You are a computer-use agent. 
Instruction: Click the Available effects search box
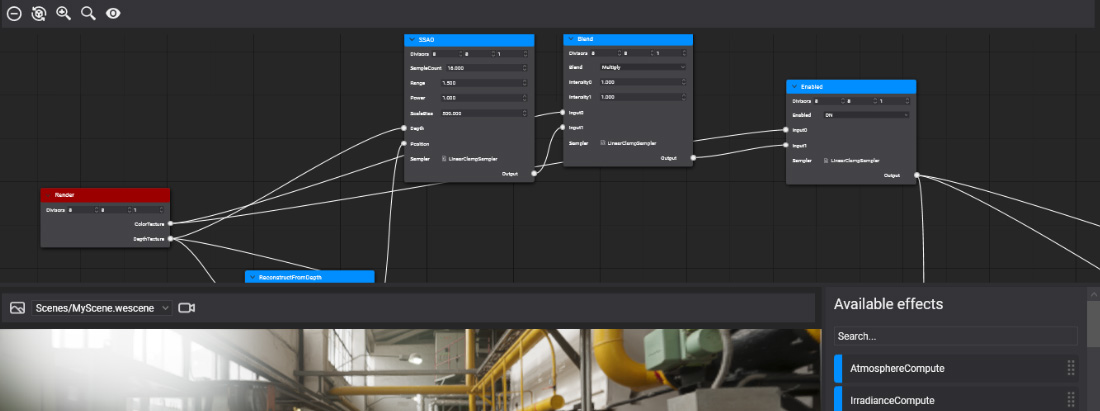(955, 337)
